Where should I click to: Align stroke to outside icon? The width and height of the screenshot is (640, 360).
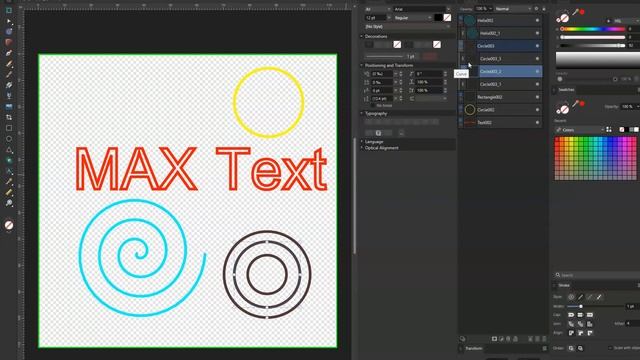[589, 333]
